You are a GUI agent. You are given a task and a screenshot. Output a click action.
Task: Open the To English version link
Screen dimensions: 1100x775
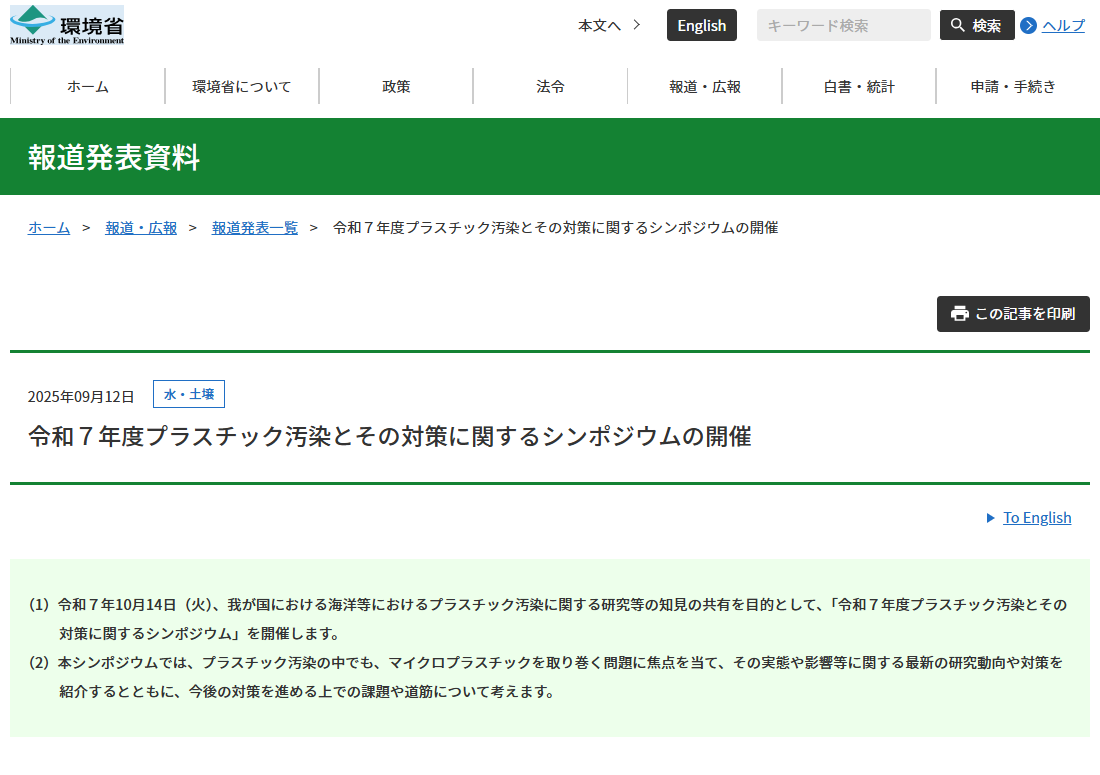coord(1037,518)
